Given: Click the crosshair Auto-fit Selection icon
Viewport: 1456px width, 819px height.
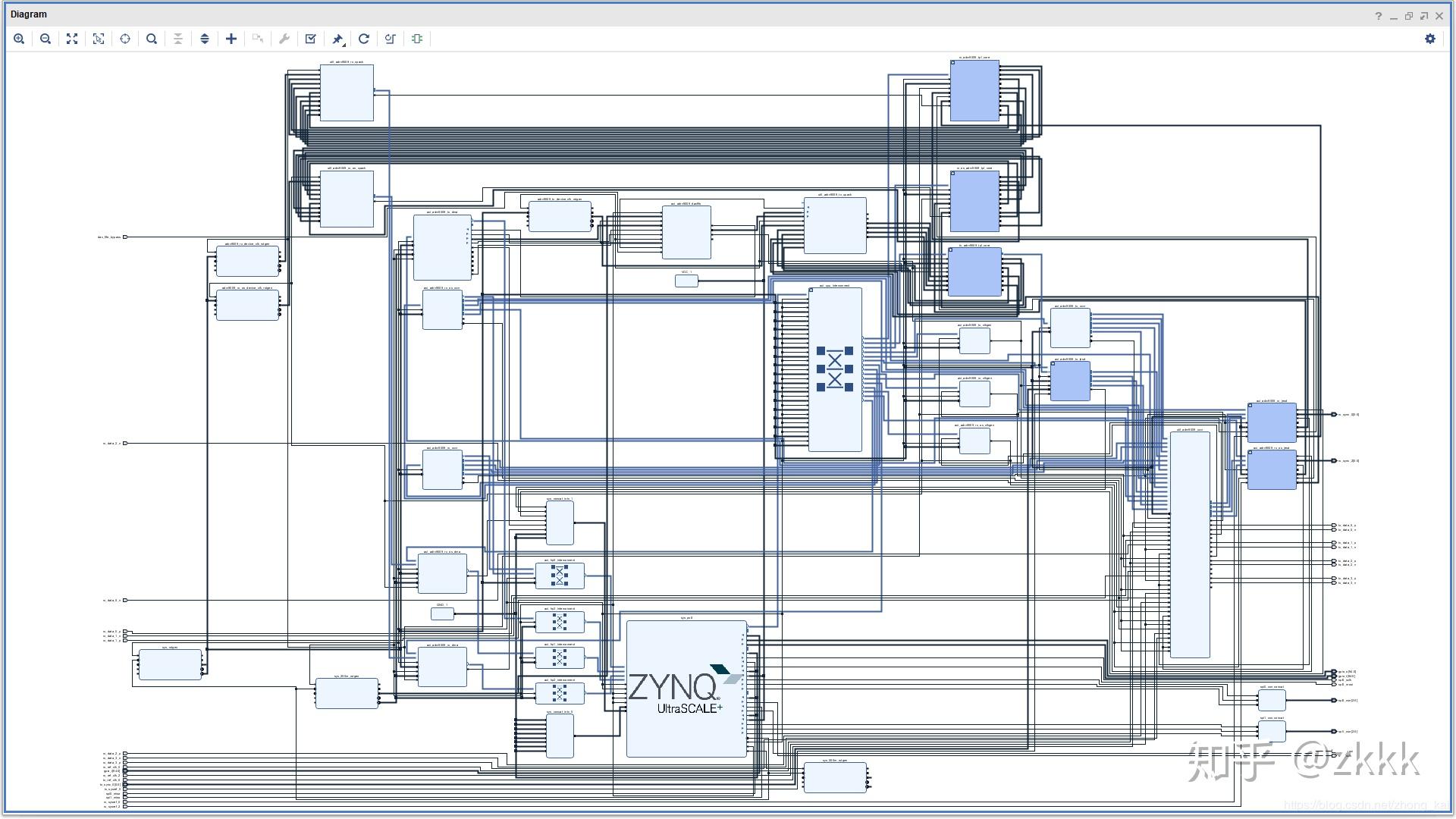Looking at the screenshot, I should [x=125, y=39].
